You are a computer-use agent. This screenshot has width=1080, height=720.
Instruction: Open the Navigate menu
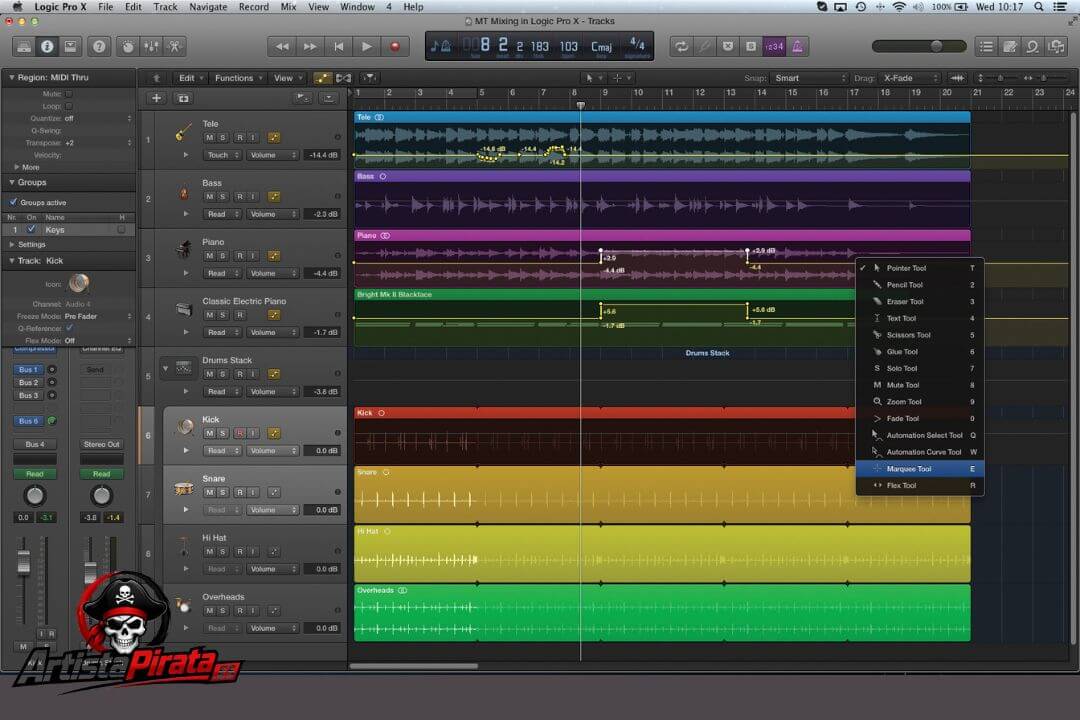click(x=208, y=7)
